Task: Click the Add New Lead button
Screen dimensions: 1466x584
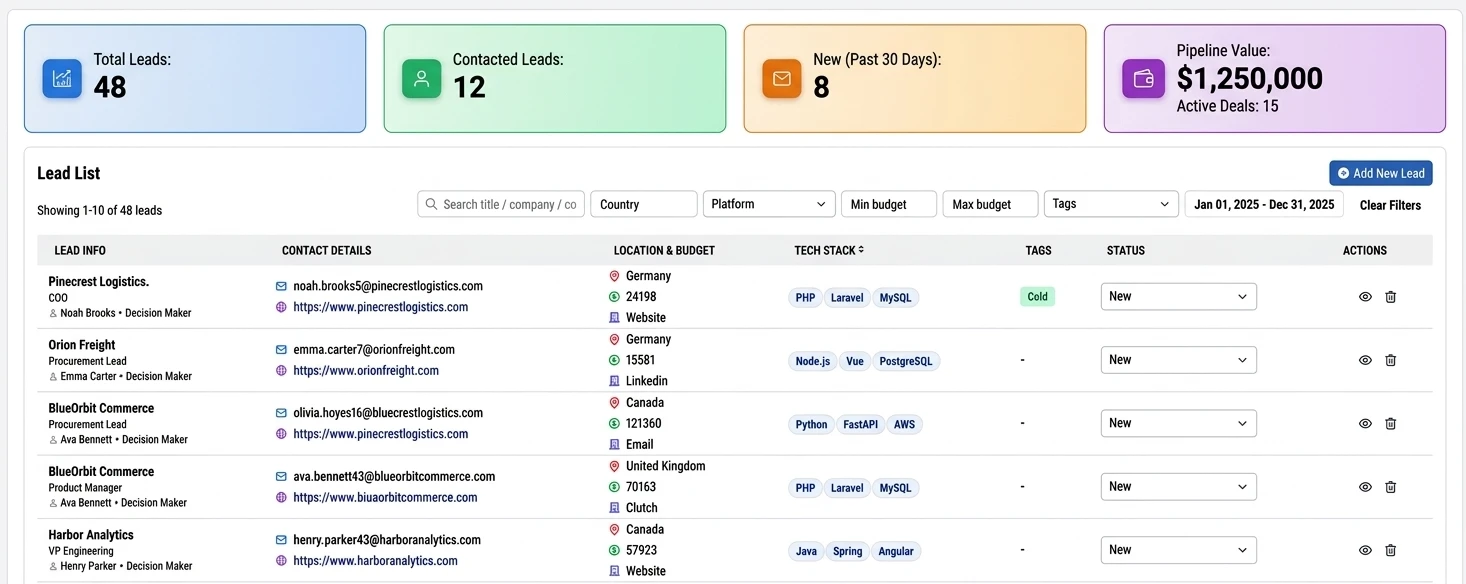Action: (1380, 172)
